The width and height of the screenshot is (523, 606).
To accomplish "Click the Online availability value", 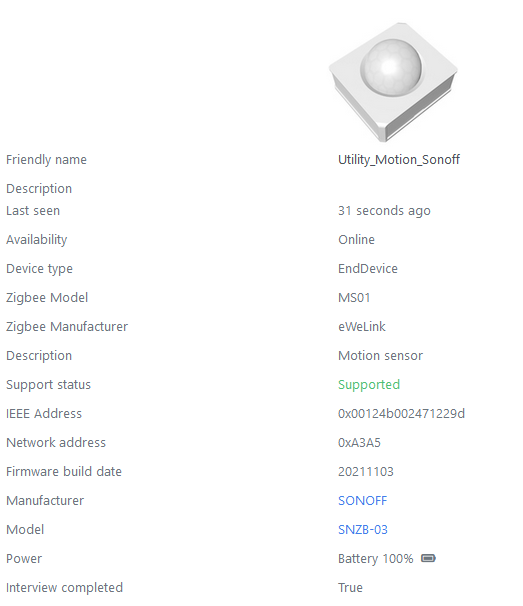I will 356,240.
